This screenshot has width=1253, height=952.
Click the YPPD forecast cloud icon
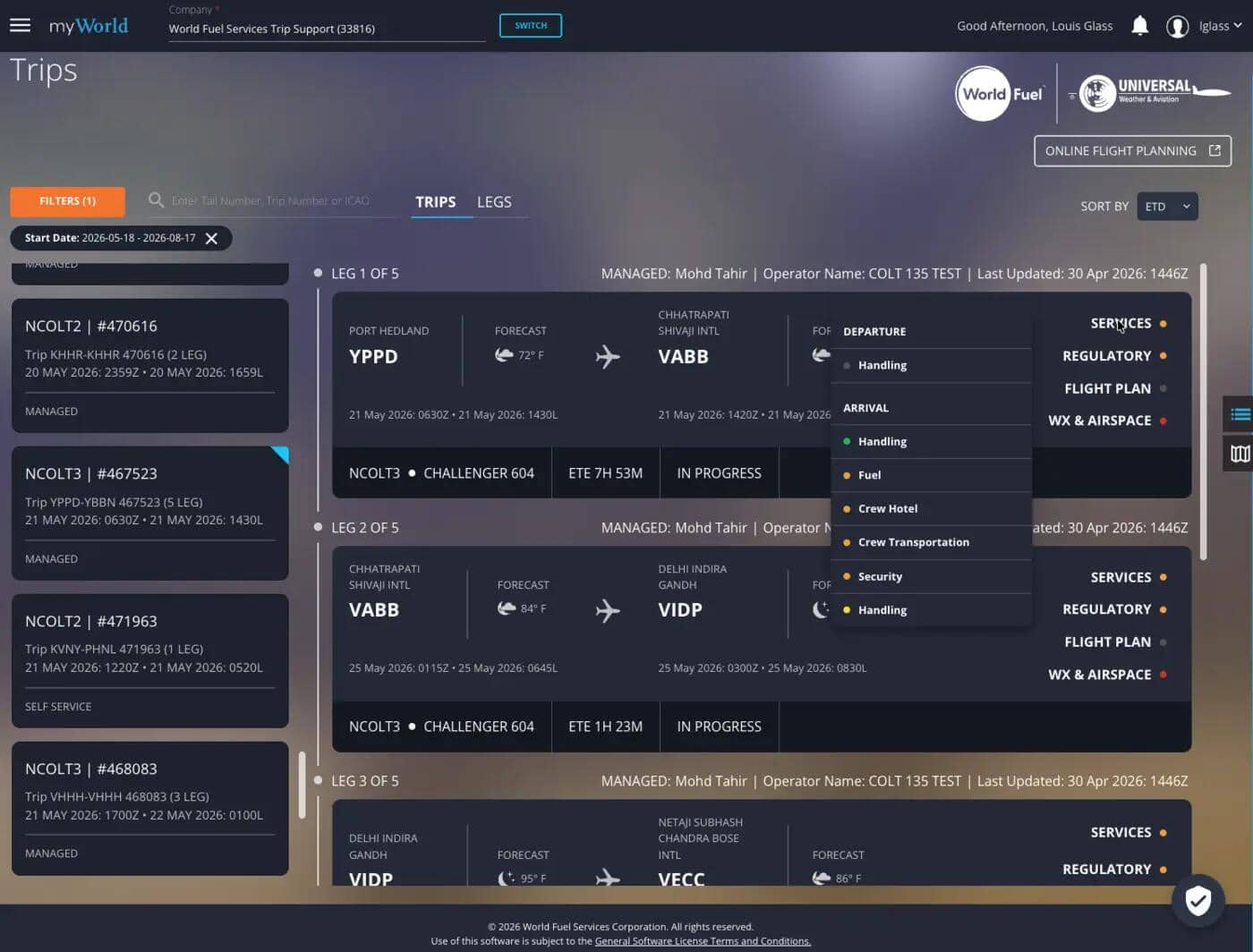[505, 355]
